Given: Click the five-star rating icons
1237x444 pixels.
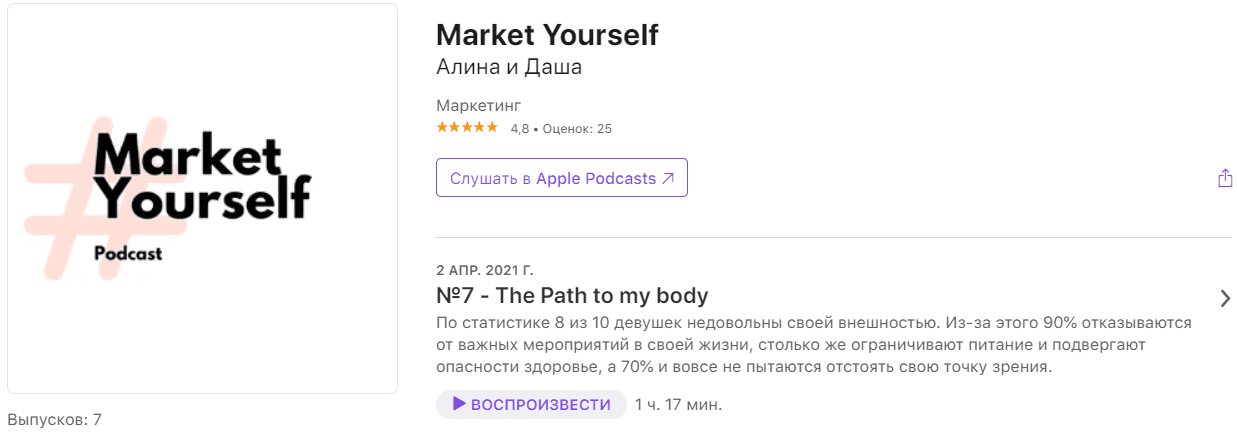Looking at the screenshot, I should point(467,127).
